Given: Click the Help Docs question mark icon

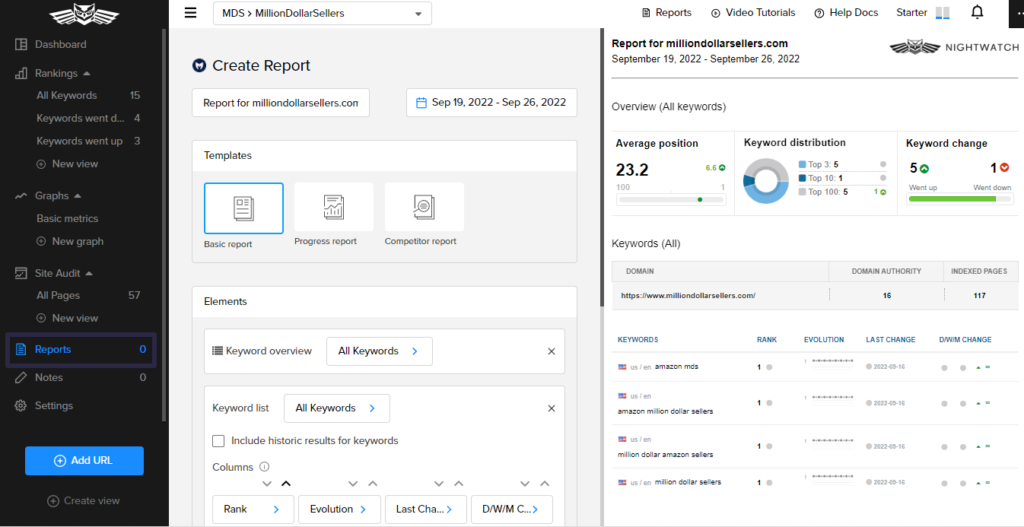Looking at the screenshot, I should (819, 12).
